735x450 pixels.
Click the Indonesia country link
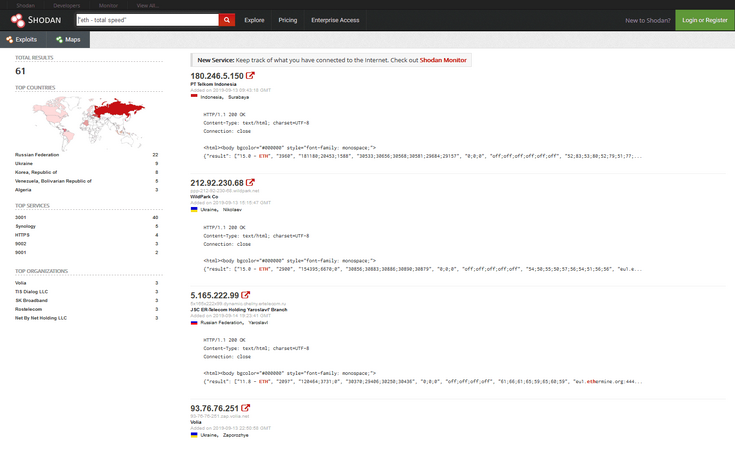(212, 98)
